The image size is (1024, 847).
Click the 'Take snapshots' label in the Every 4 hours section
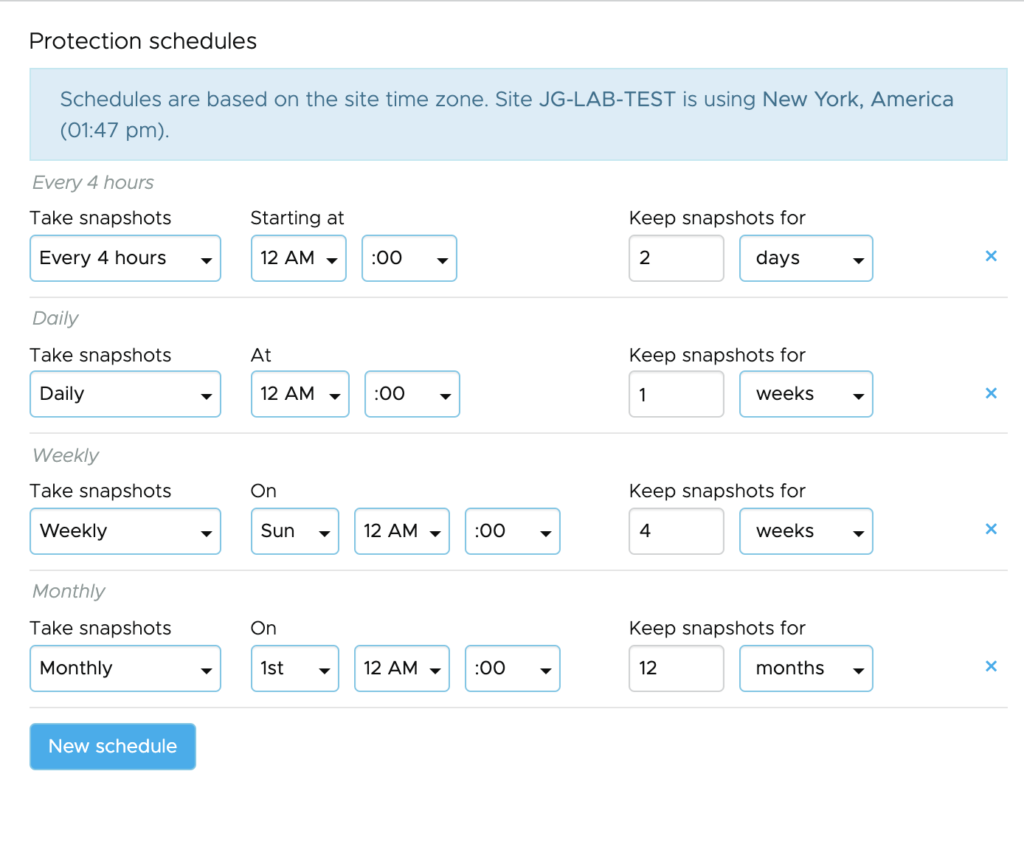click(101, 218)
